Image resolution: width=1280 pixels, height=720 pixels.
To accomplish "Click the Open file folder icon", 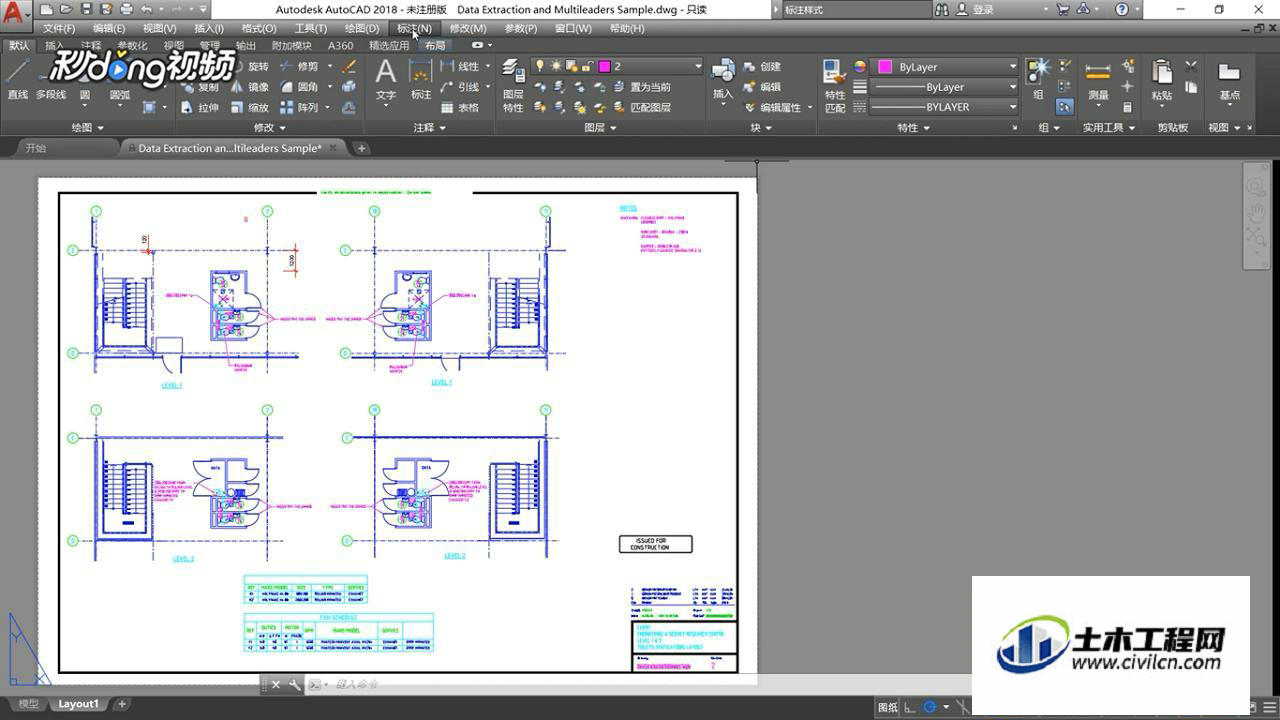I will (65, 9).
